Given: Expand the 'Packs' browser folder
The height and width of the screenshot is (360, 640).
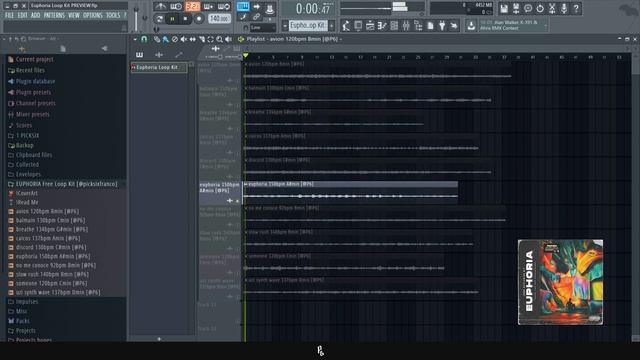Looking at the screenshot, I should coord(19,321).
